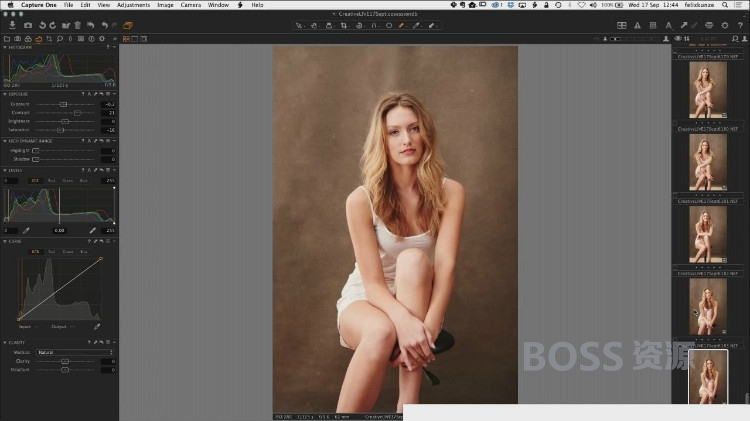Toggle the grid overlay icon

click(x=653, y=25)
